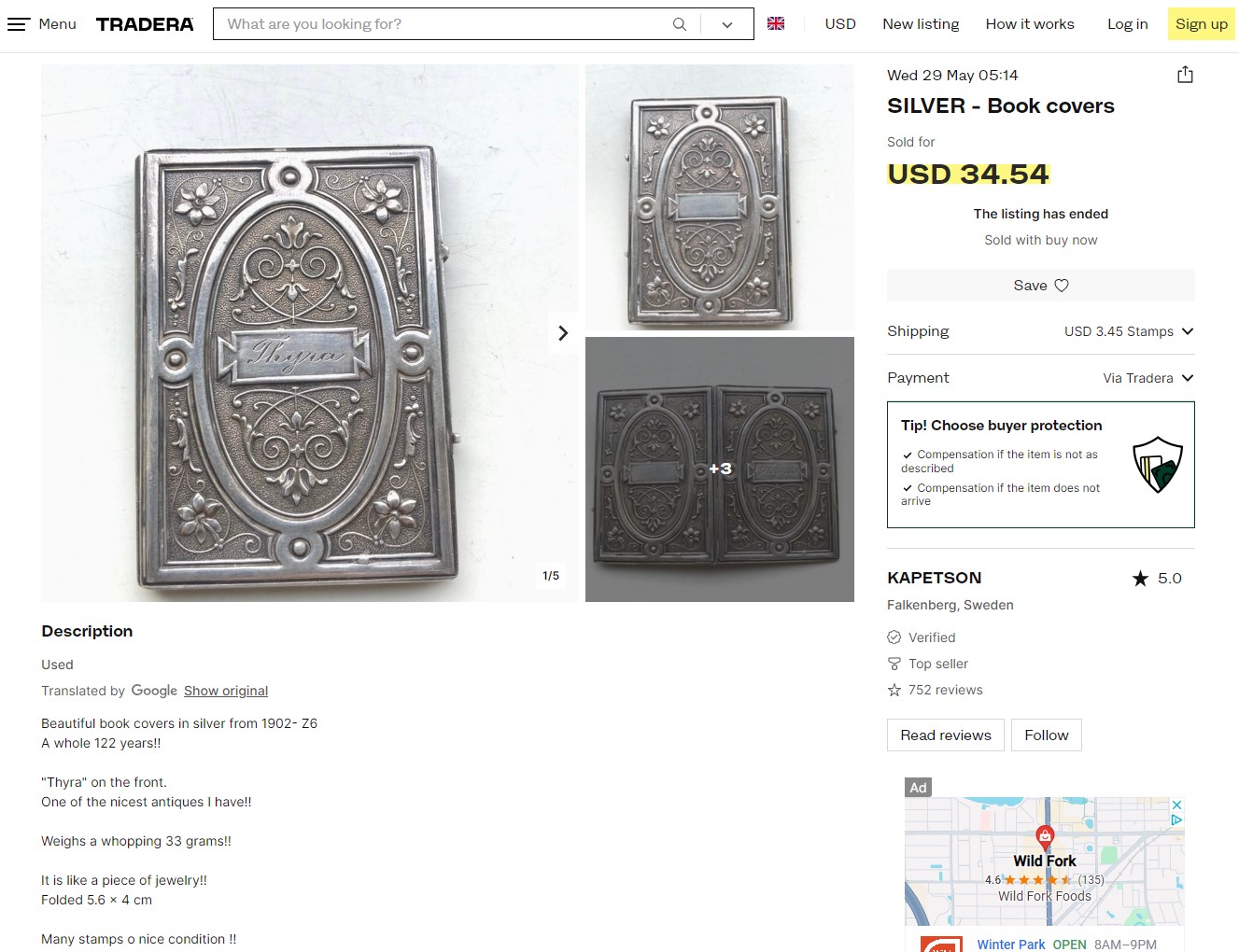
Task: Go to next image with arrow
Action: tap(563, 333)
